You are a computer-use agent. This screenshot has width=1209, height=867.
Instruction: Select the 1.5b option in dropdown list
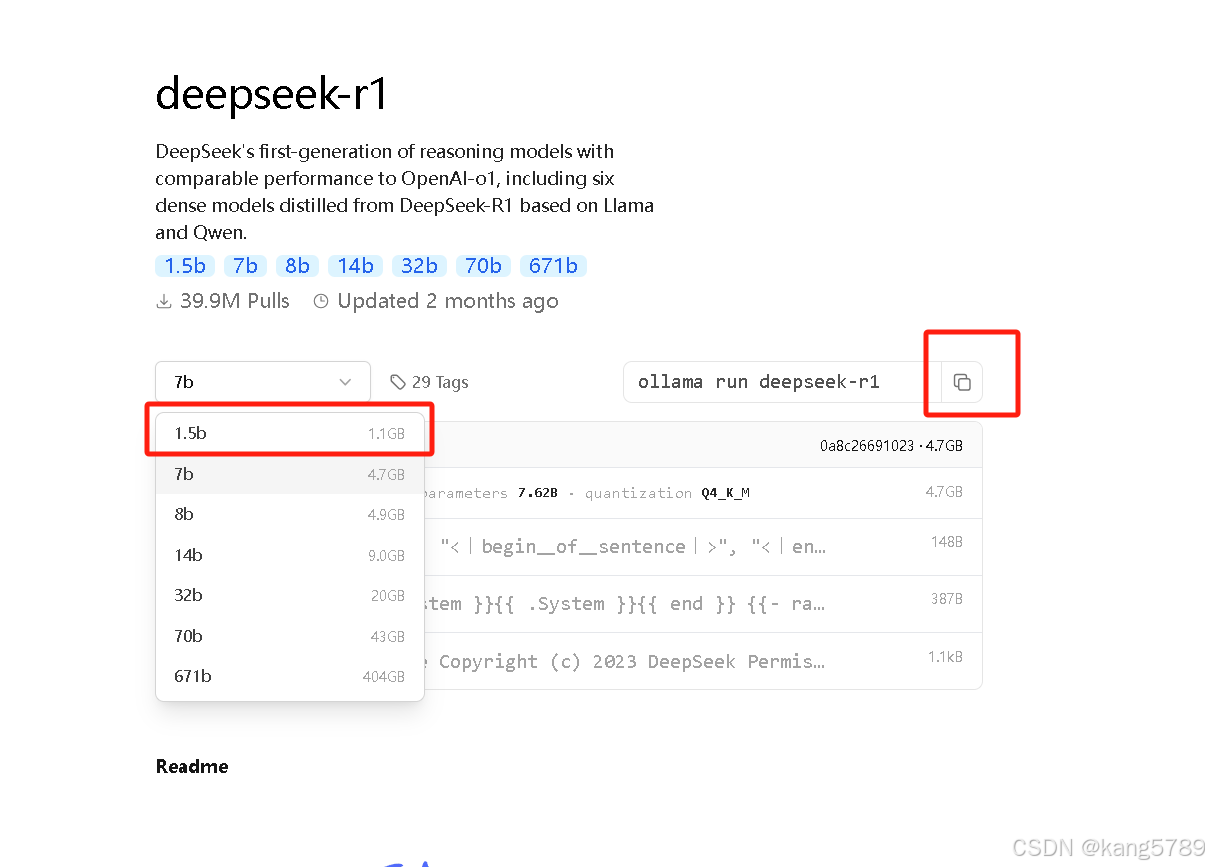[x=290, y=434]
